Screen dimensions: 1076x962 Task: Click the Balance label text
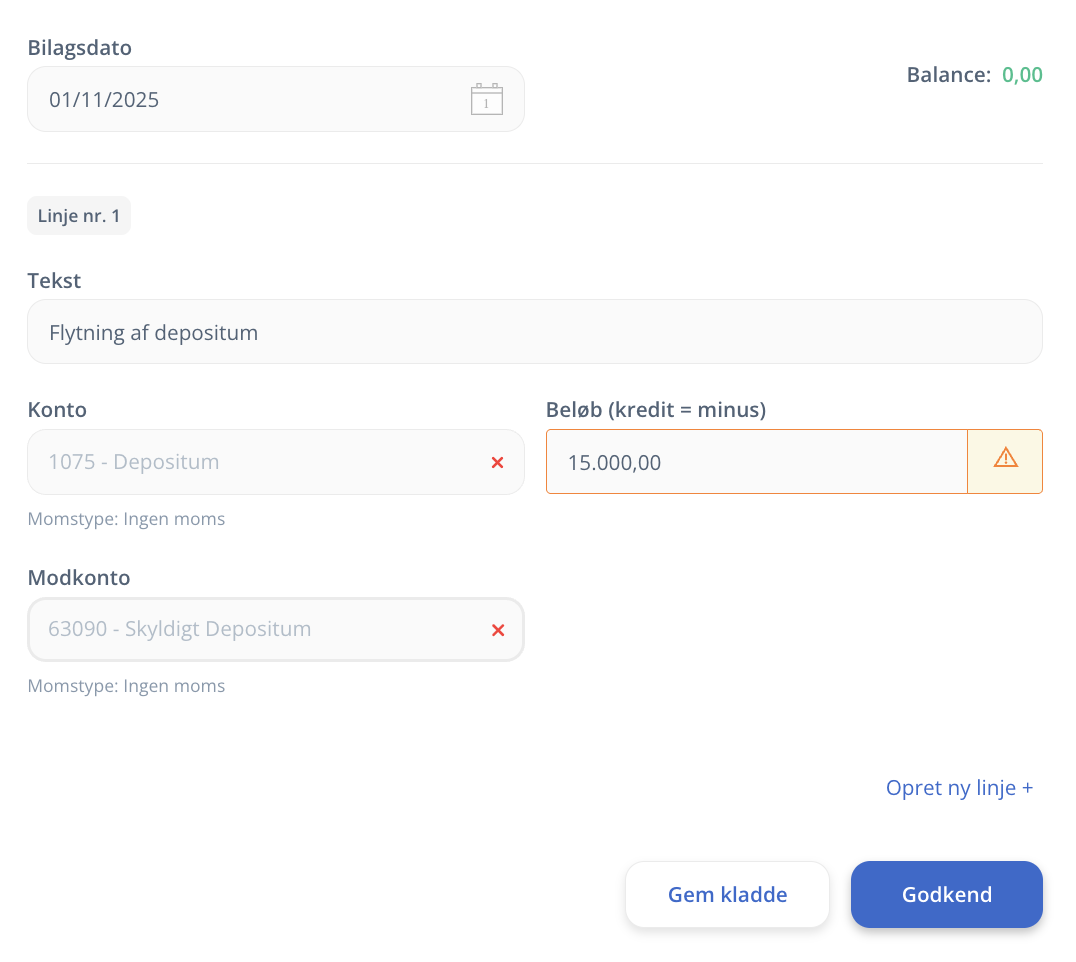coord(948,74)
